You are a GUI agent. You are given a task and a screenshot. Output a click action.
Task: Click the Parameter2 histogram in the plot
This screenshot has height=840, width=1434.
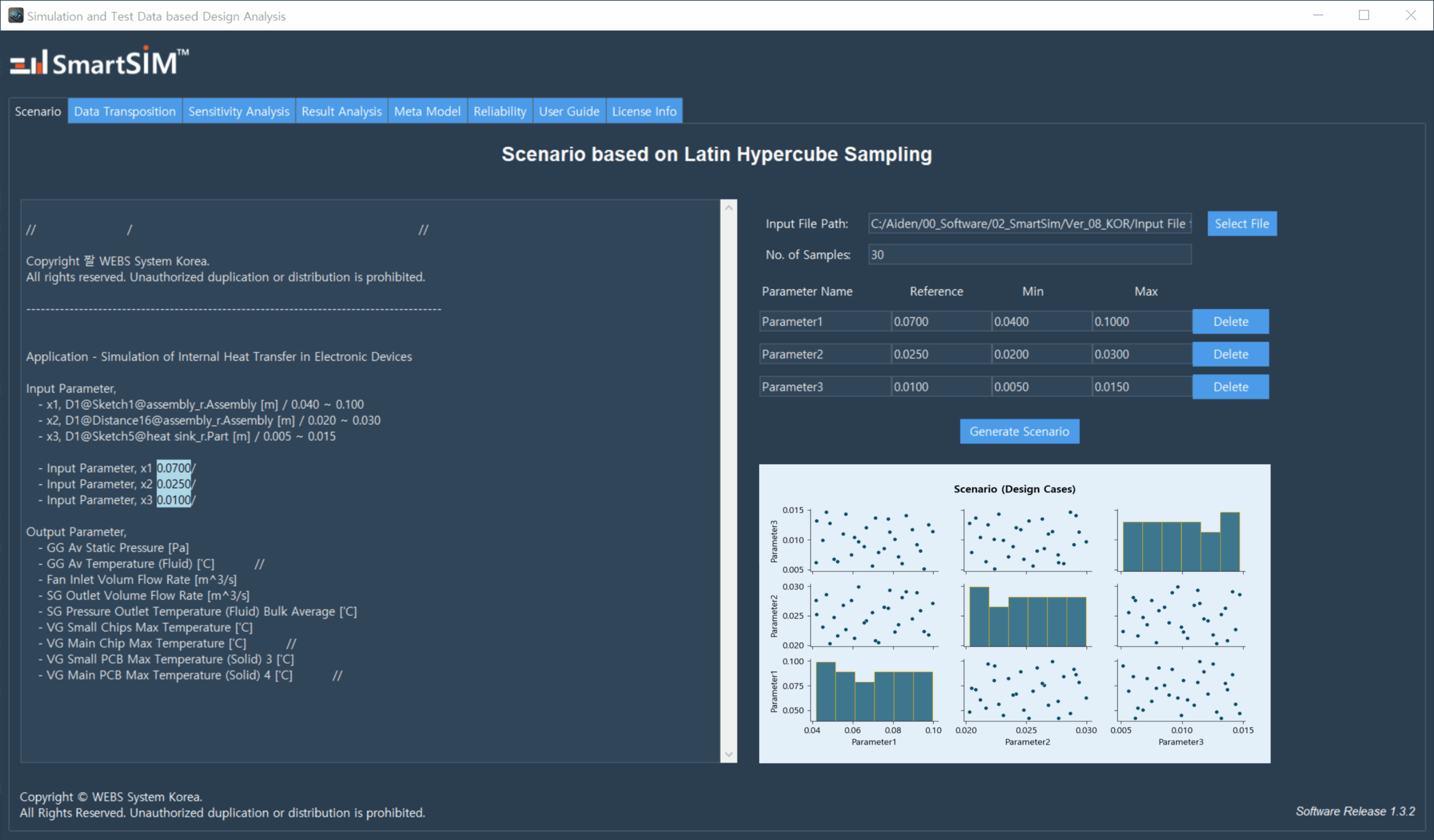click(1028, 617)
